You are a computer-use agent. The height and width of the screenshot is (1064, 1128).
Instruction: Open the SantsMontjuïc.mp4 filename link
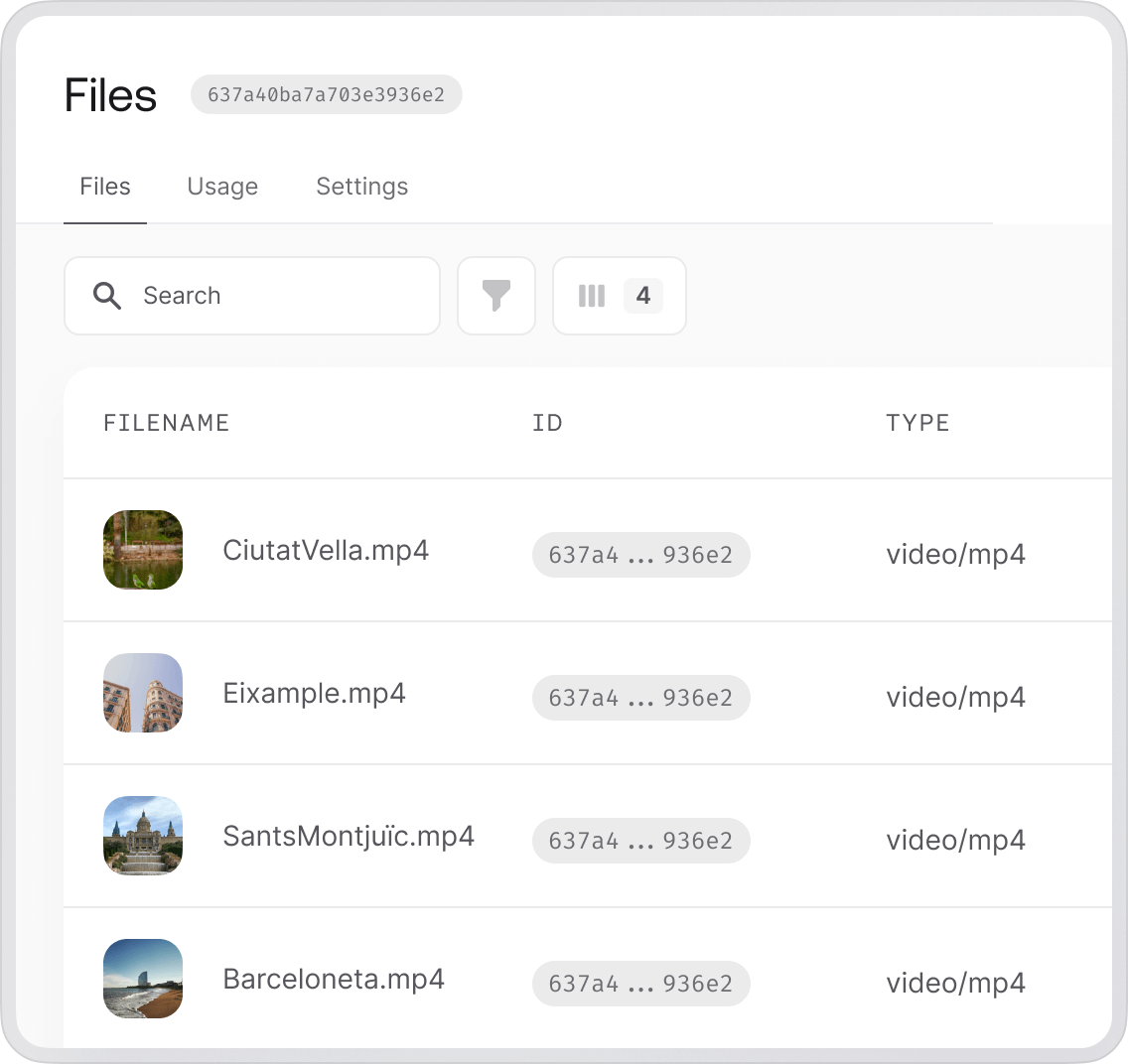(x=349, y=836)
